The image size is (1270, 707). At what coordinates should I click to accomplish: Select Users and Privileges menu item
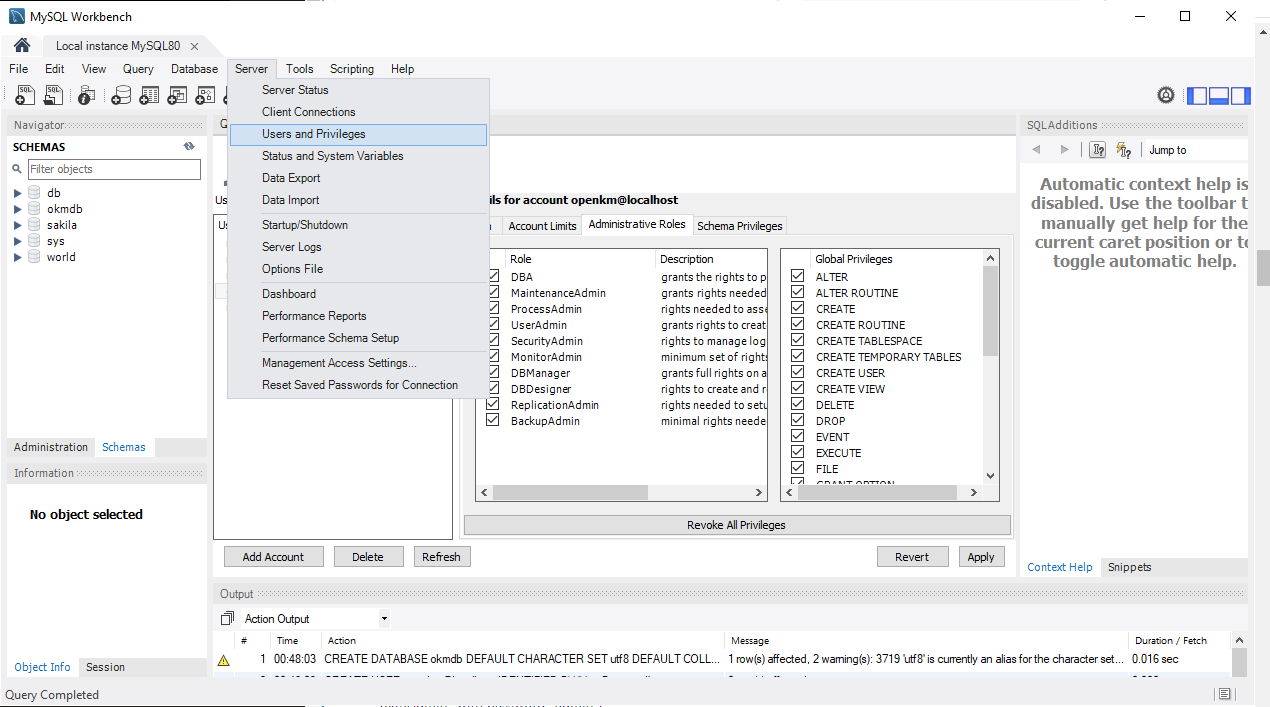314,134
